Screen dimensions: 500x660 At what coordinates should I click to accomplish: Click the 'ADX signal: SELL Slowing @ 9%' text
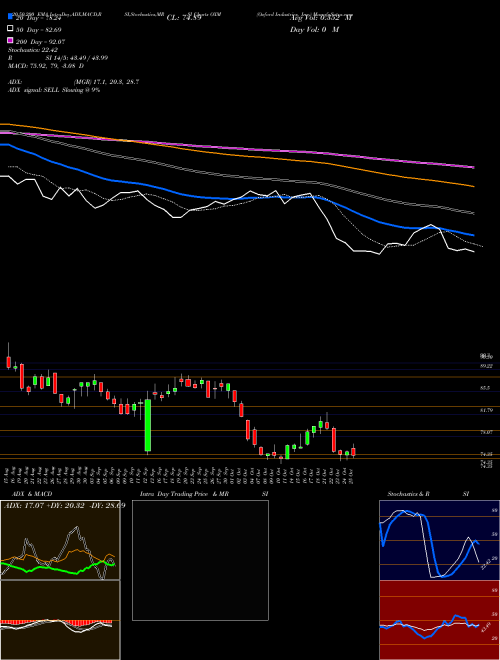pos(54,90)
